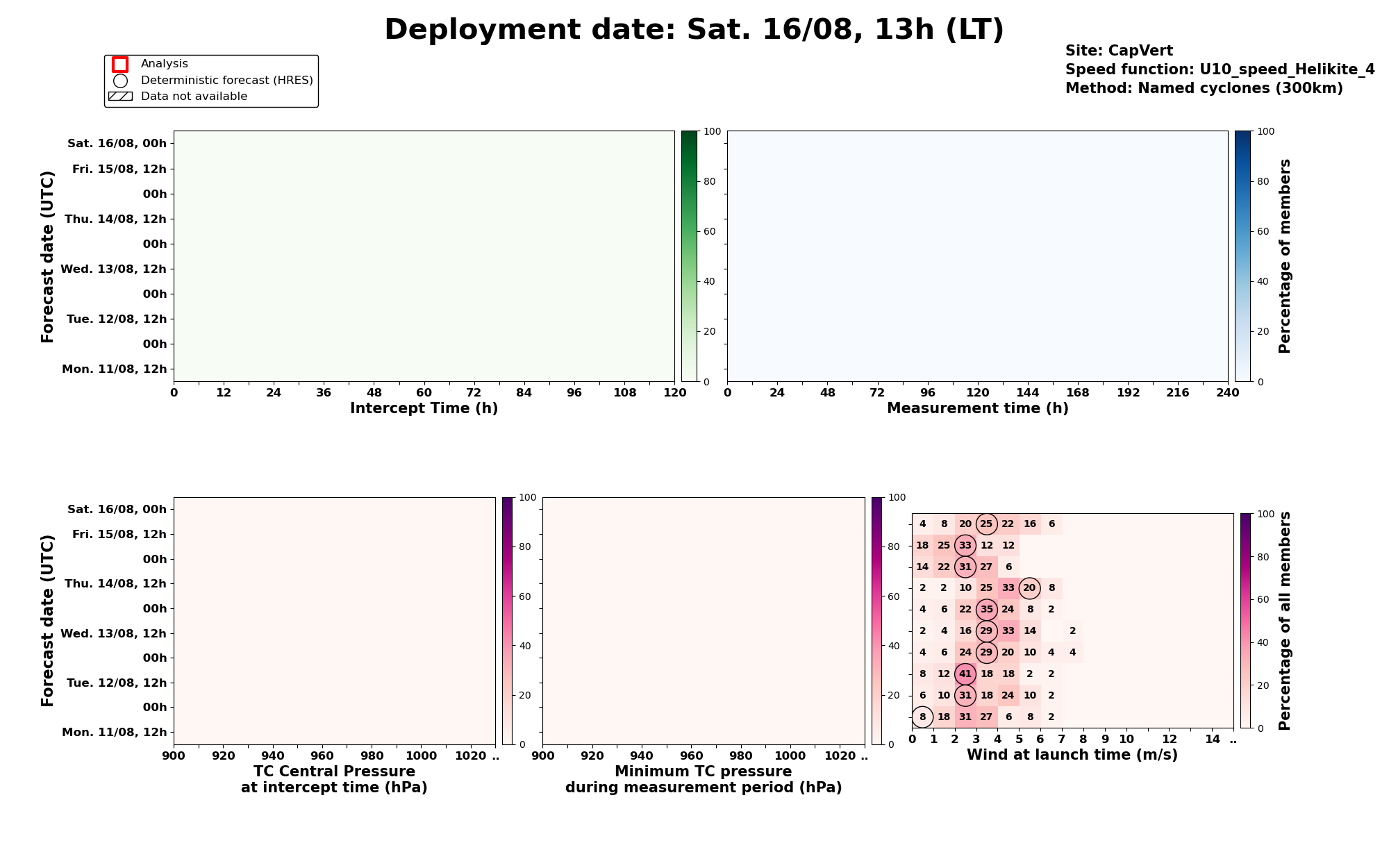Click the Minimum TC pressure heatmap panel
Image resolution: width=1389 pixels, height=868 pixels.
[704, 621]
